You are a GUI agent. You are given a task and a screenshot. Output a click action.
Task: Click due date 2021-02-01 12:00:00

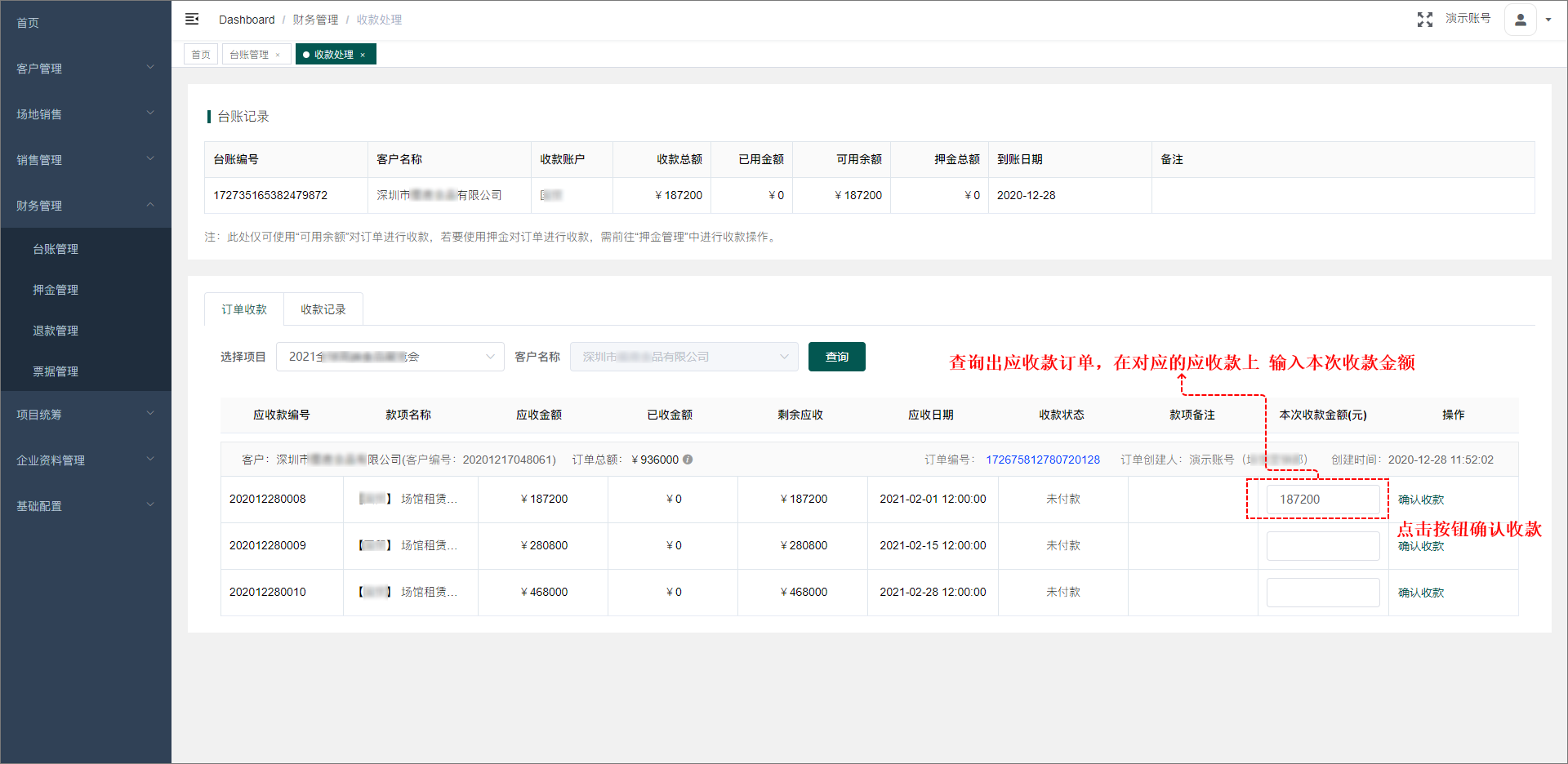pyautogui.click(x=933, y=499)
